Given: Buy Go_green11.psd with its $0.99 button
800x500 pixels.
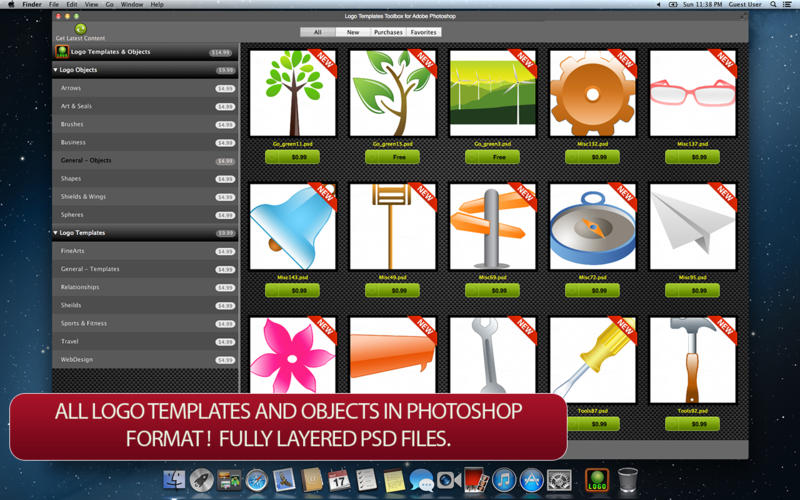Looking at the screenshot, I should (292, 157).
